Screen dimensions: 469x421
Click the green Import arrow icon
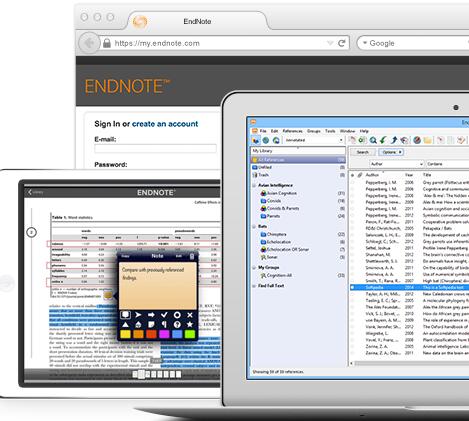click(383, 140)
